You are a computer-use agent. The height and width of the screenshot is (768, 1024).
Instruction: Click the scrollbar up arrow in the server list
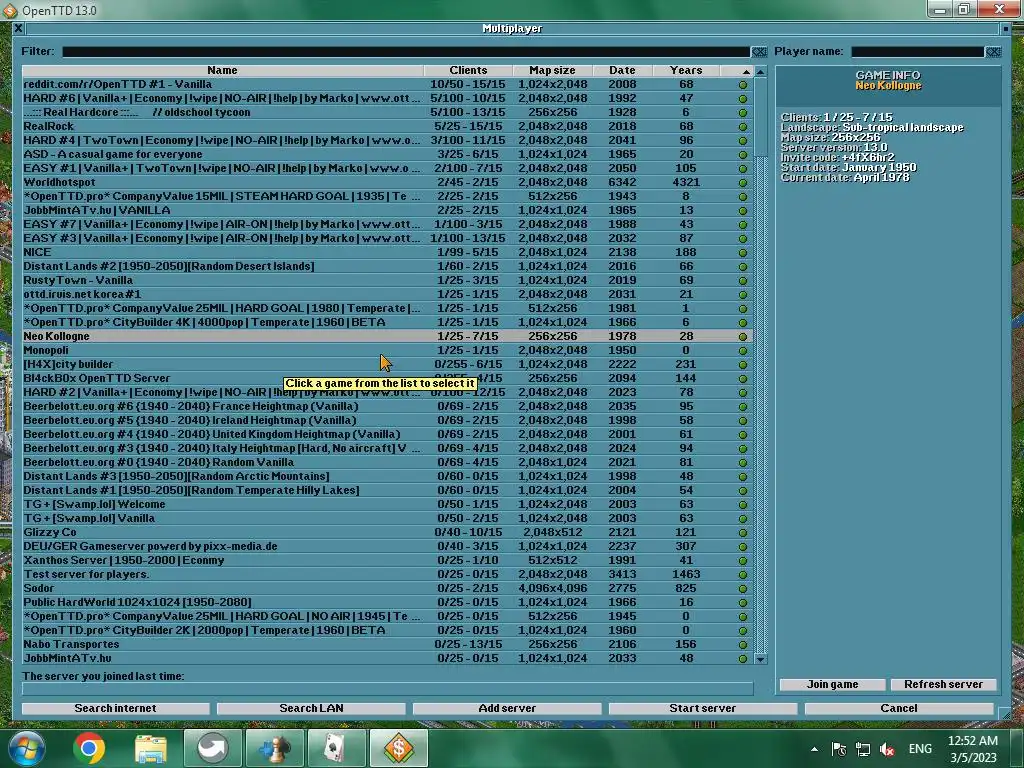coord(760,71)
